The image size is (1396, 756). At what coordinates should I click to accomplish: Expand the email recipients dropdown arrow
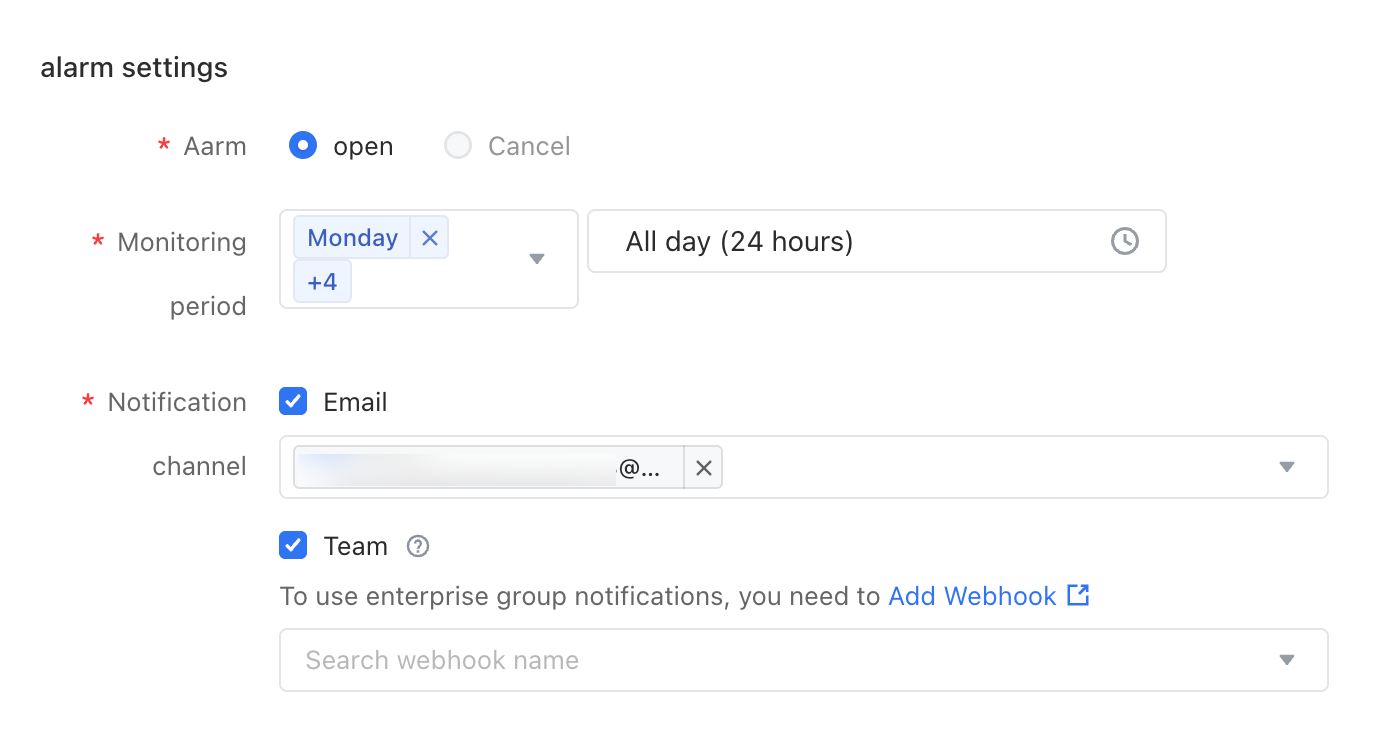tap(1287, 467)
